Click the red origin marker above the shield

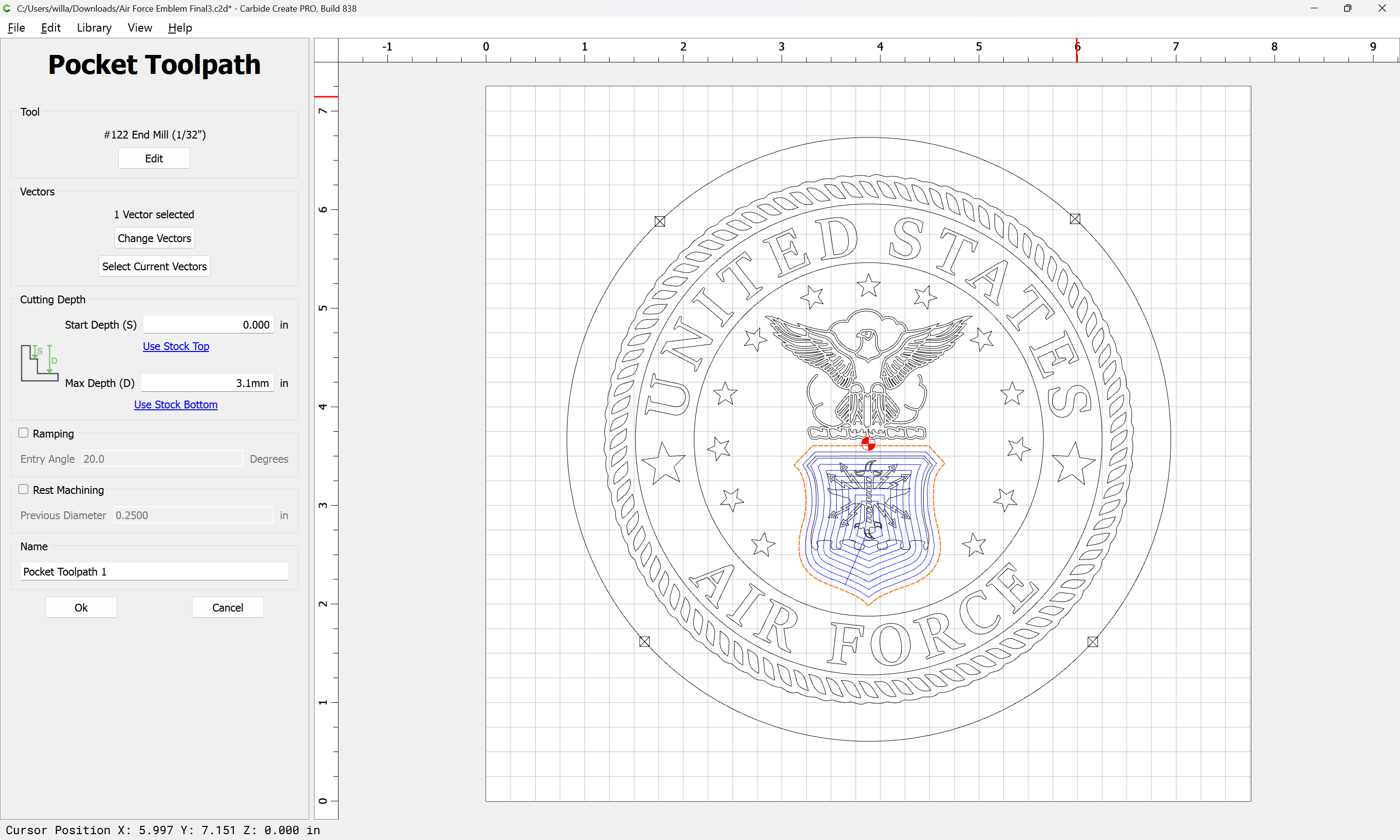click(x=868, y=444)
